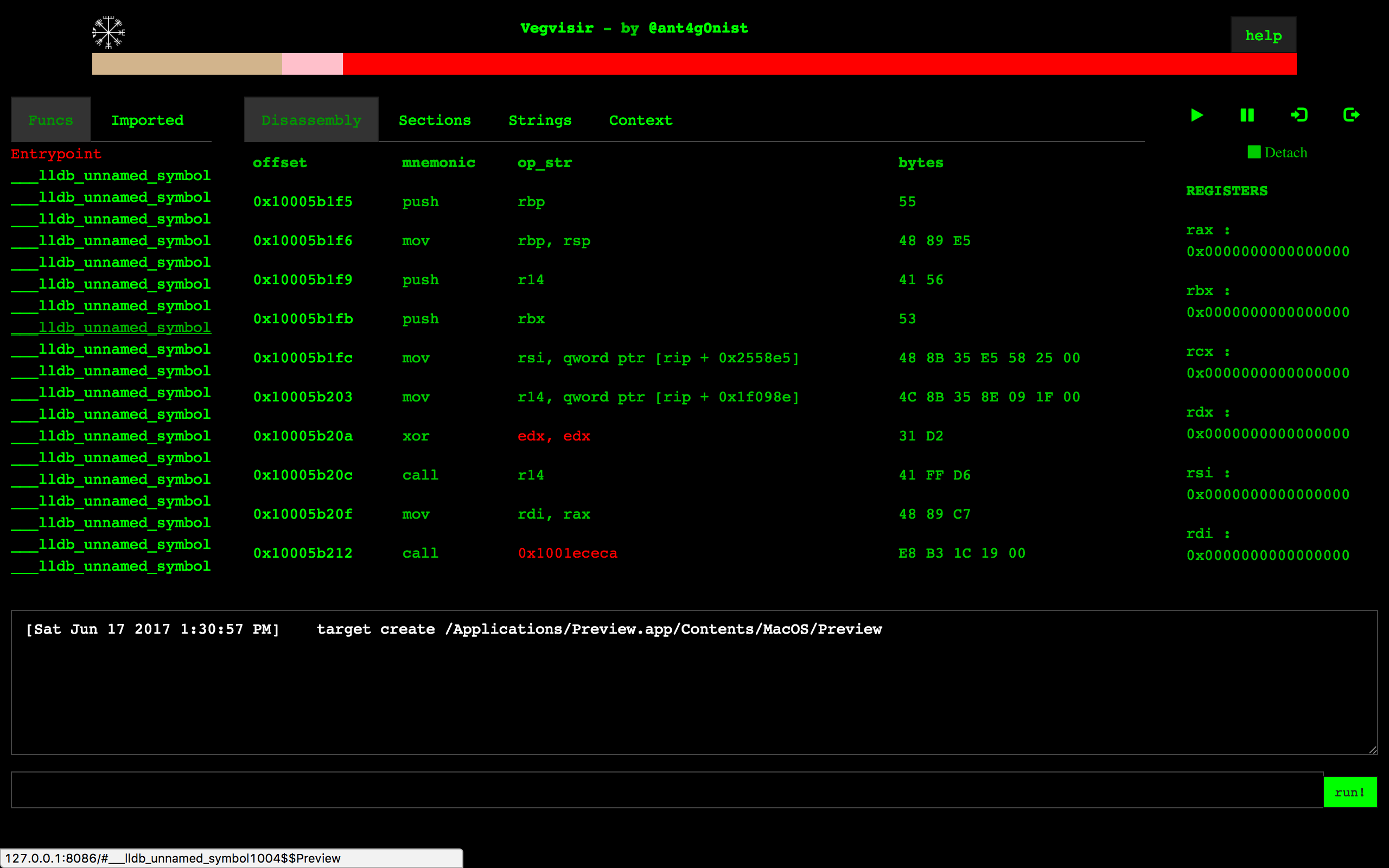This screenshot has height=868, width=1389.
Task: Click offset 0x10005b1f6
Action: click(303, 240)
